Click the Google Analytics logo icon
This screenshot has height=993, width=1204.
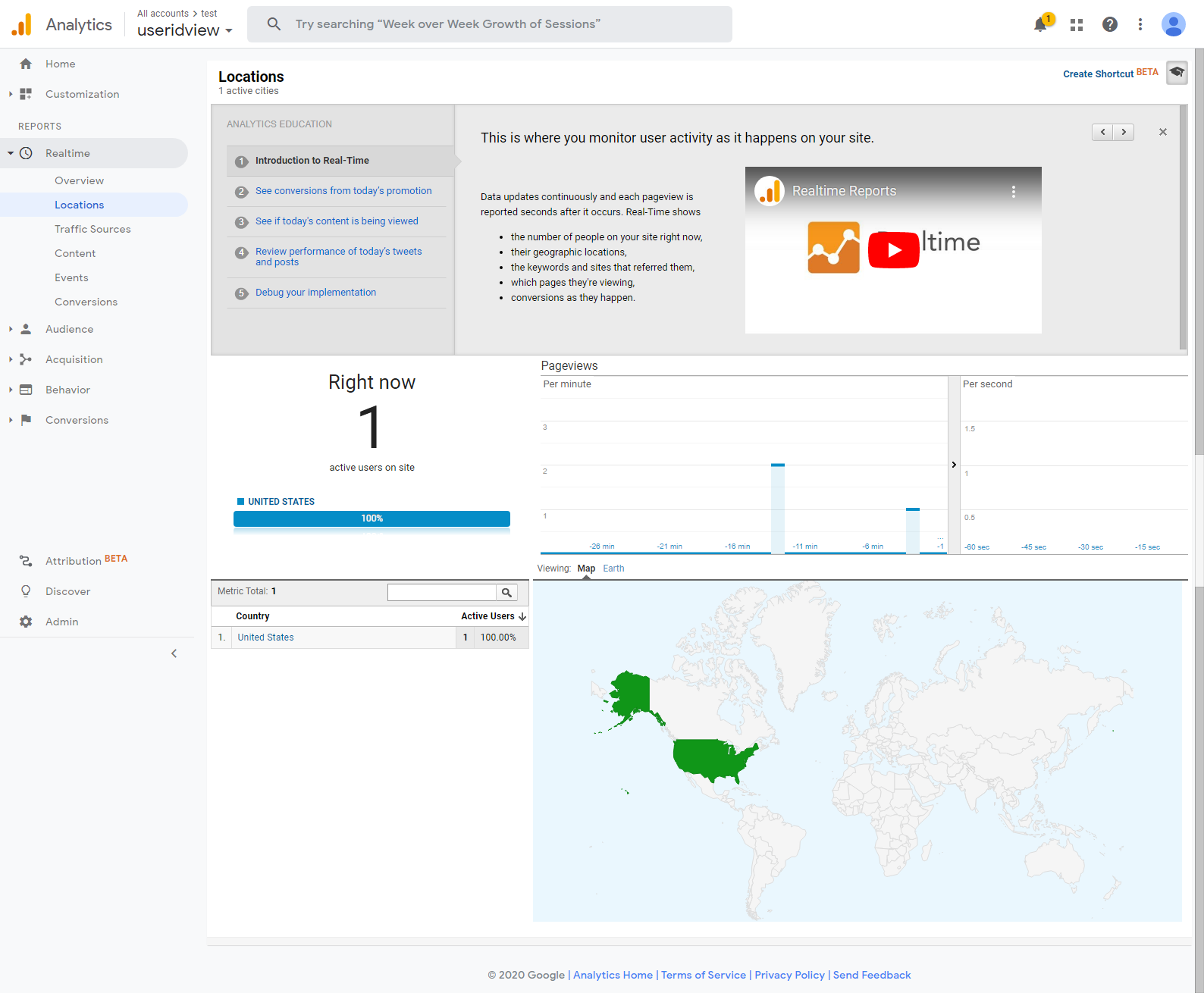point(22,24)
